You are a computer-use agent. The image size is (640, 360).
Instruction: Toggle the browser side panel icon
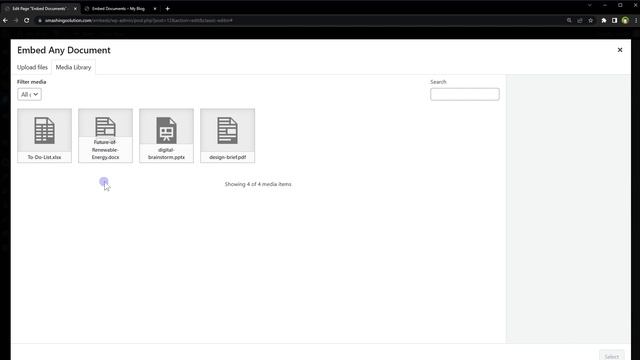(x=614, y=20)
